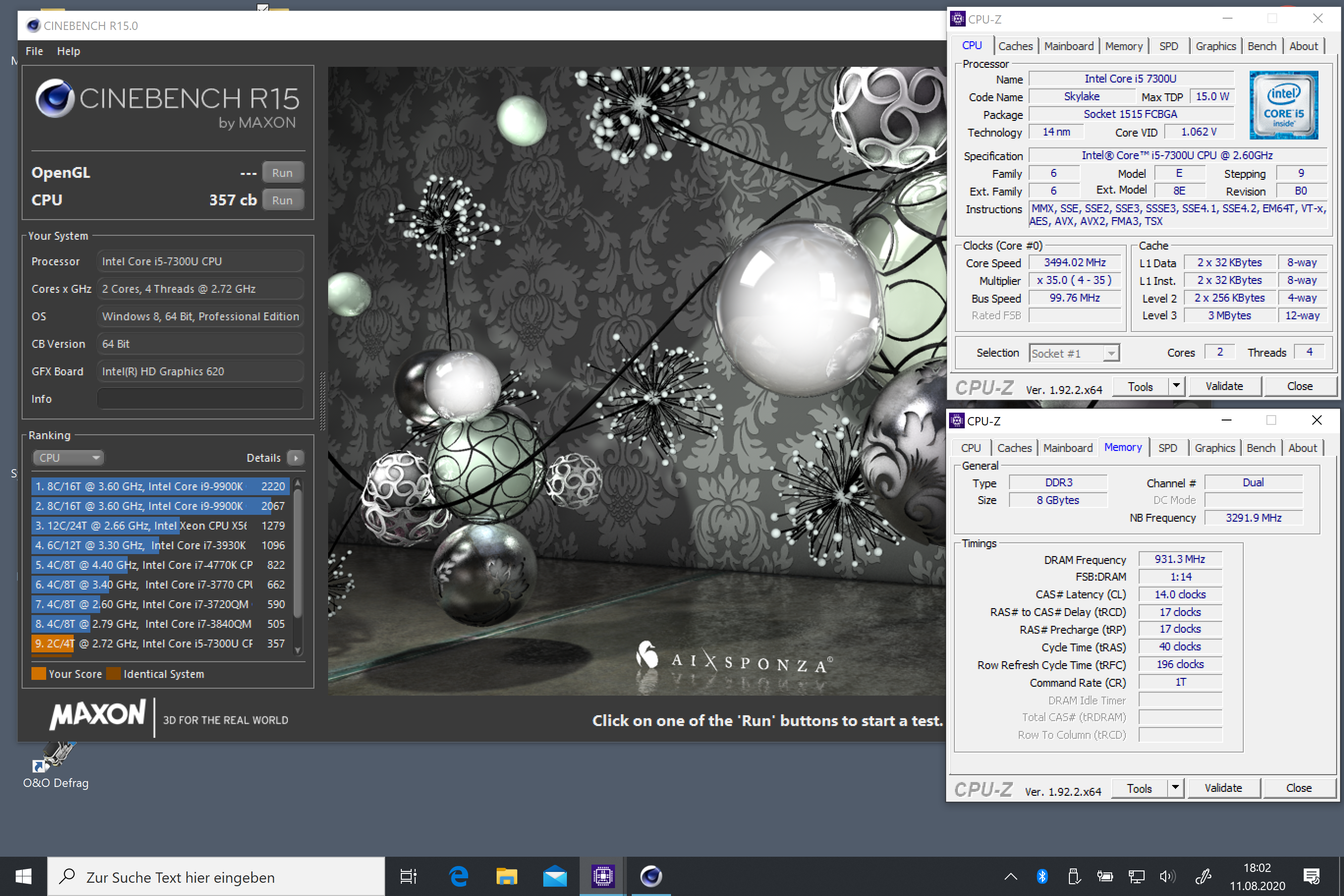Click Tools button in bottom CPU-Z

[1140, 788]
